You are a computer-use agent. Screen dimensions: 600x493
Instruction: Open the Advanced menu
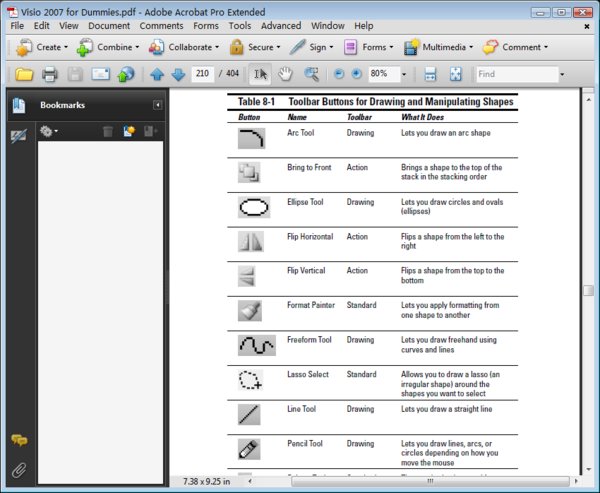point(281,25)
